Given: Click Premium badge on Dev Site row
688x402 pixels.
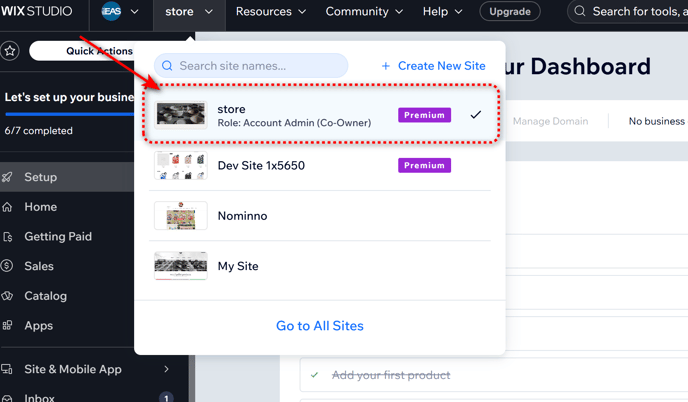Looking at the screenshot, I should point(424,165).
